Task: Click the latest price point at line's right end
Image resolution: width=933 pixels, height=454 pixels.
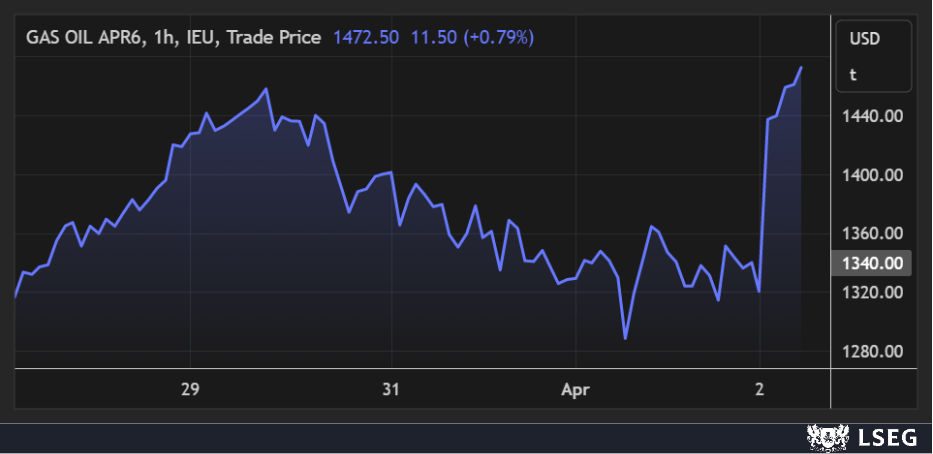Action: [x=802, y=68]
